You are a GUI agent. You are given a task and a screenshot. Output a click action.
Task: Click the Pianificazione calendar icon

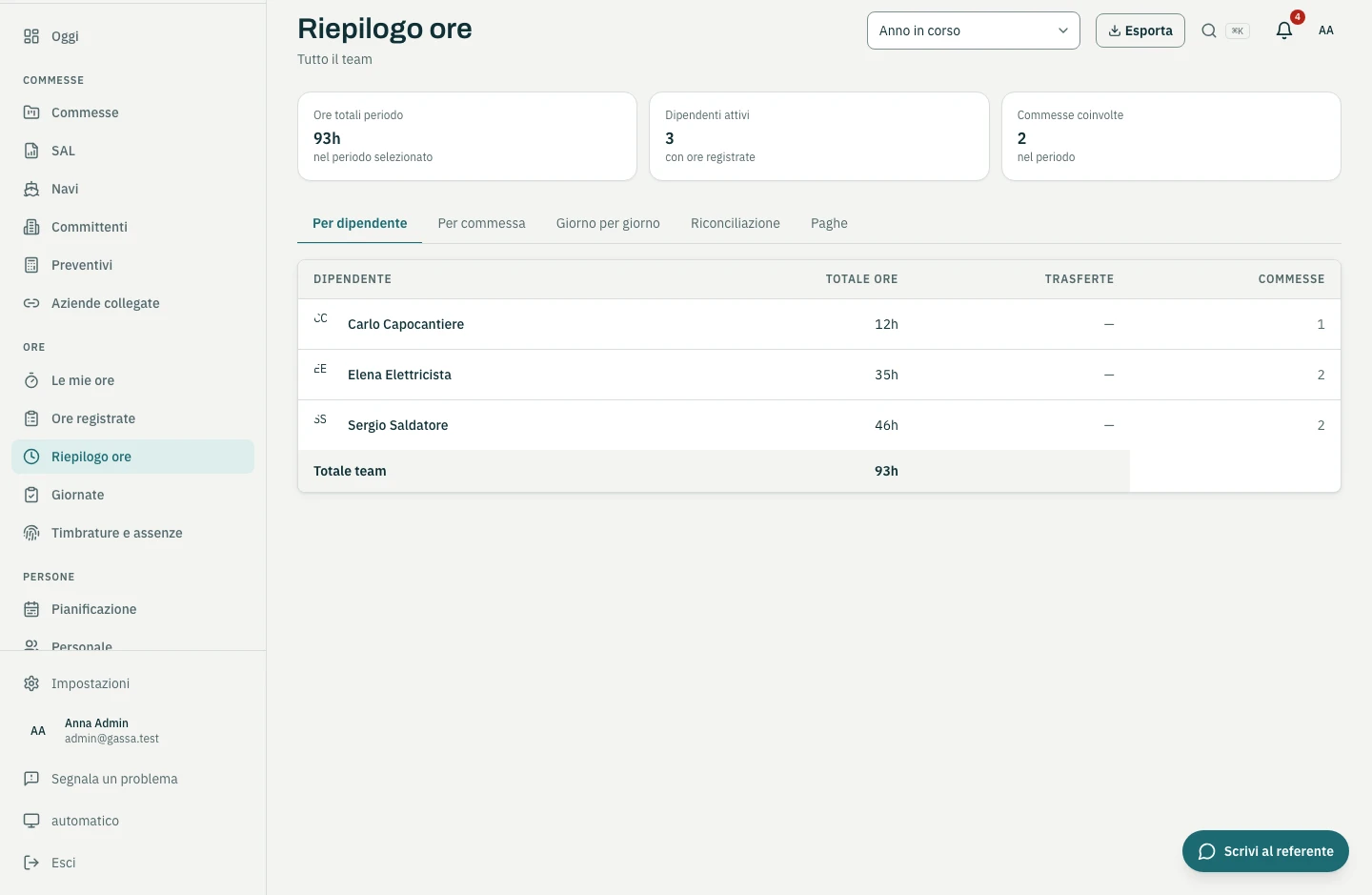31,609
